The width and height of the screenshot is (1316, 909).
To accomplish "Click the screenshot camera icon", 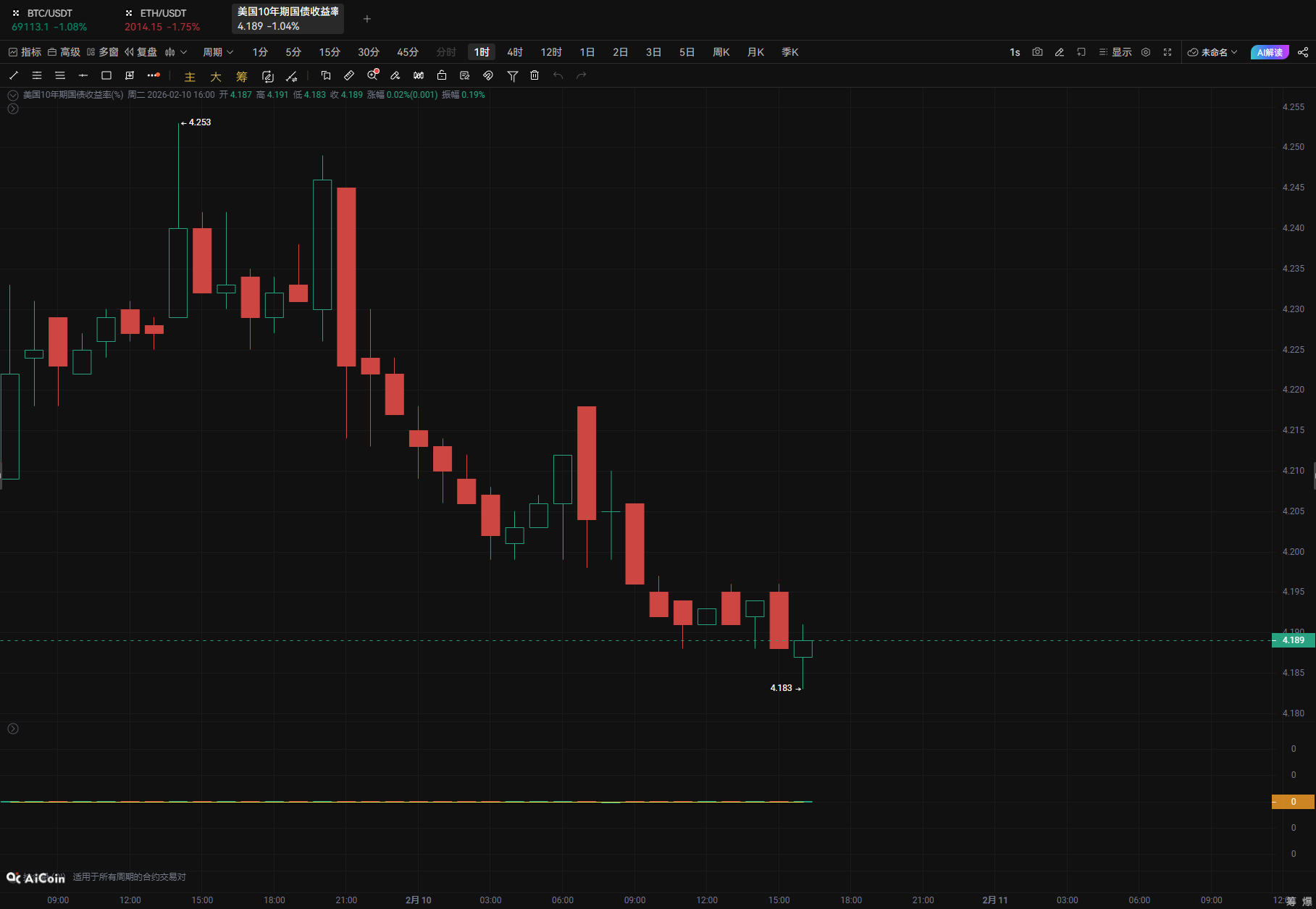I will click(x=1037, y=52).
